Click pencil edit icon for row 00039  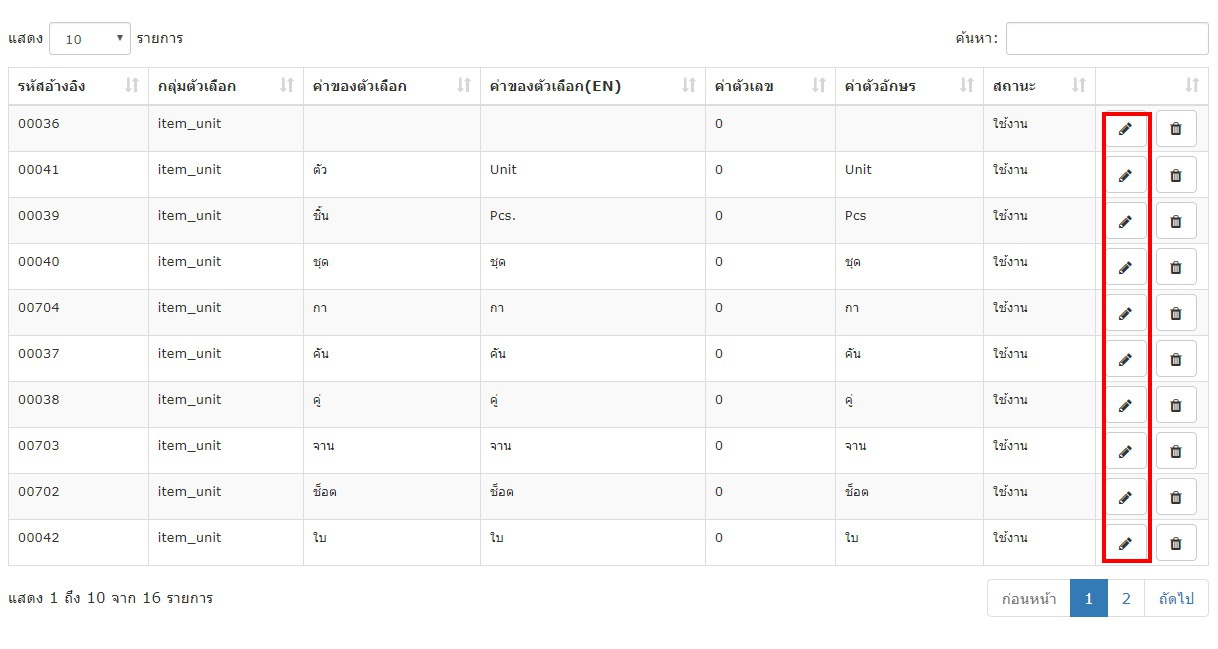1126,221
